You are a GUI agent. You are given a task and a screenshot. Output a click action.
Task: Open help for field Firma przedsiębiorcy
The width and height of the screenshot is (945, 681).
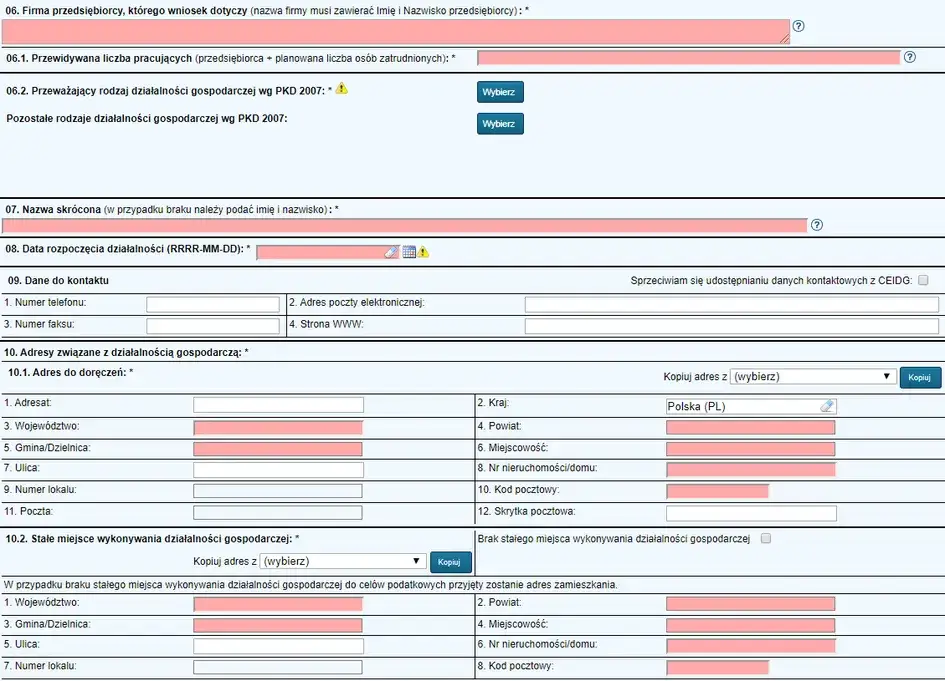click(797, 27)
